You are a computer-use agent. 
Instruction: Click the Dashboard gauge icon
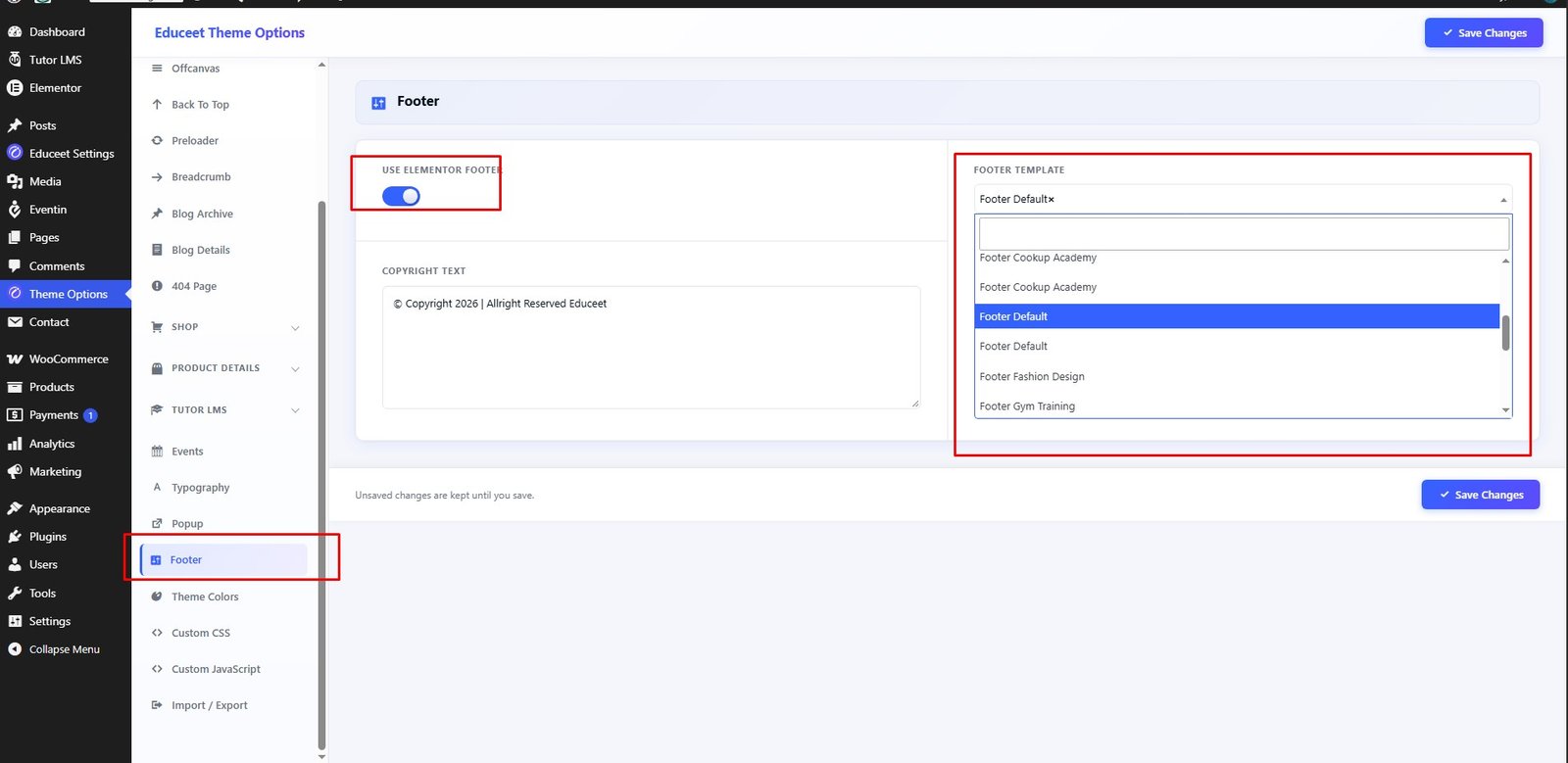(x=15, y=32)
